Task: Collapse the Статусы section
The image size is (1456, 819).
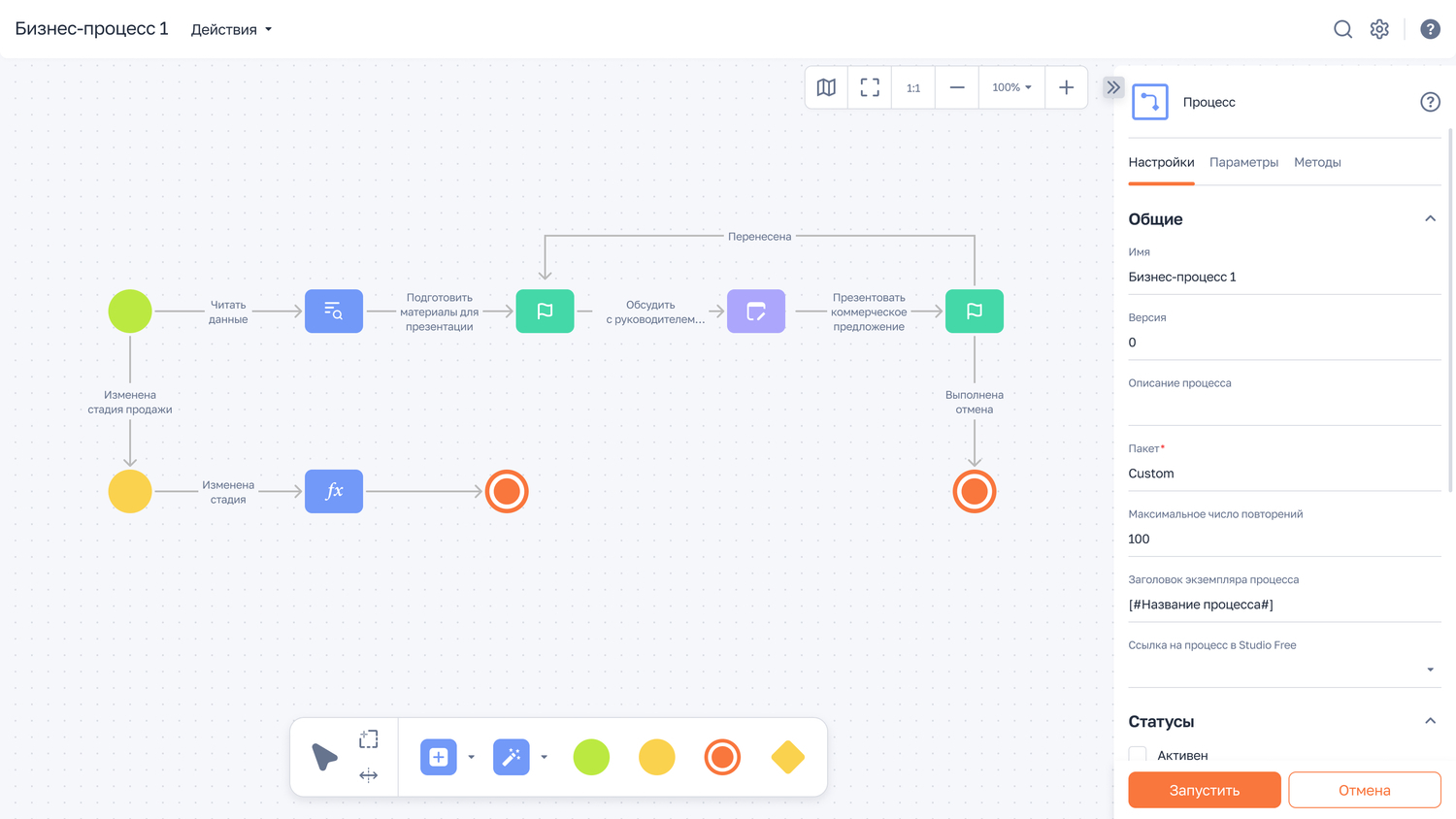Action: click(1430, 721)
